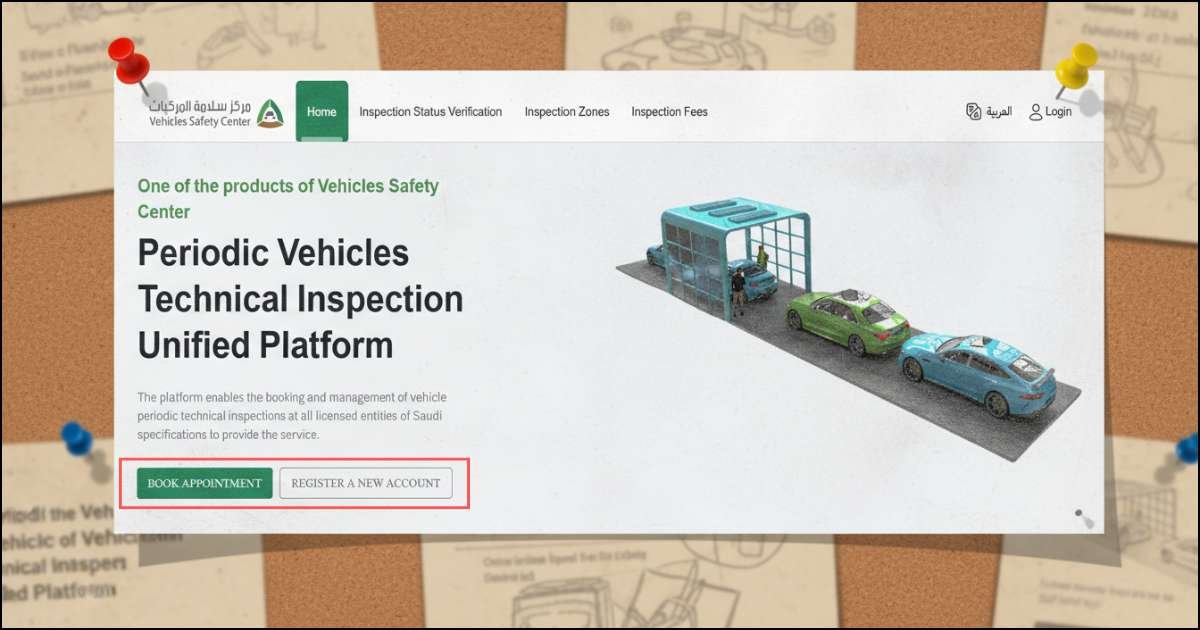The height and width of the screenshot is (630, 1200).
Task: Click the heading Periodic Vehicles Technical Inspection
Action: 300,298
